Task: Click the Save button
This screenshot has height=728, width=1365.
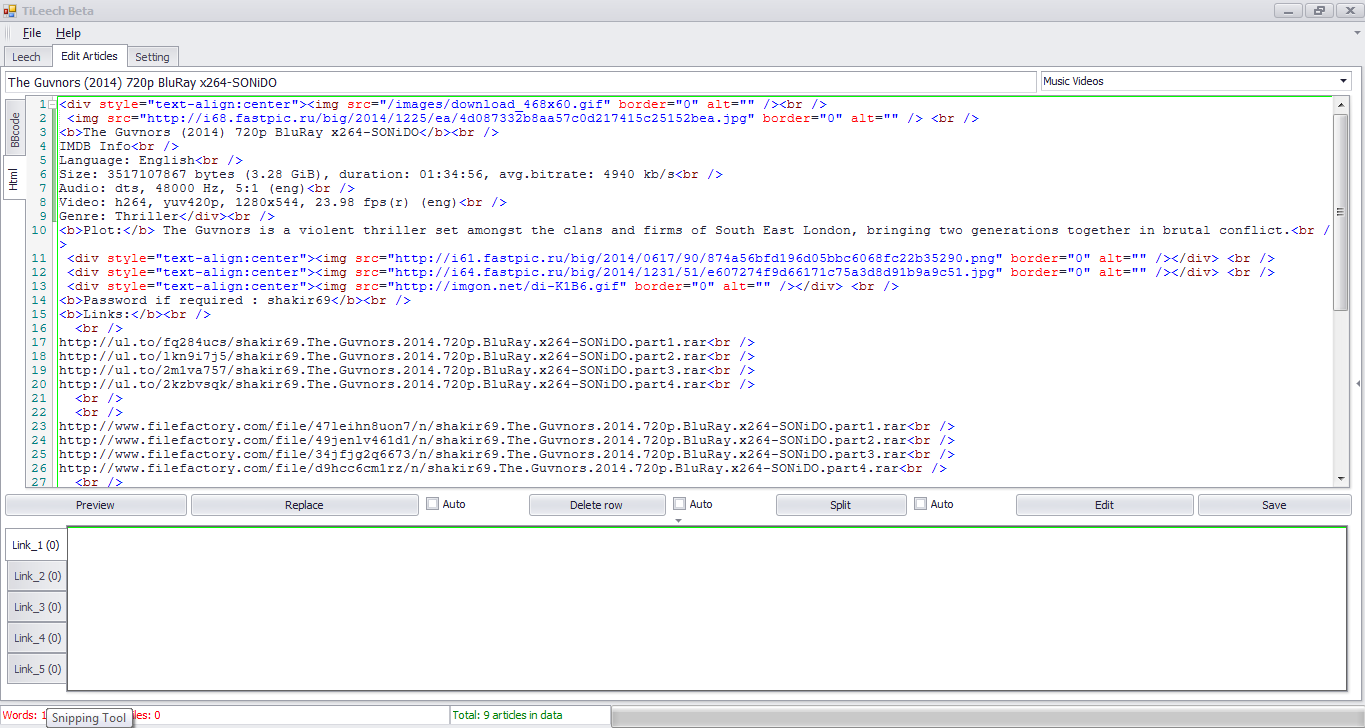Action: coord(1274,505)
